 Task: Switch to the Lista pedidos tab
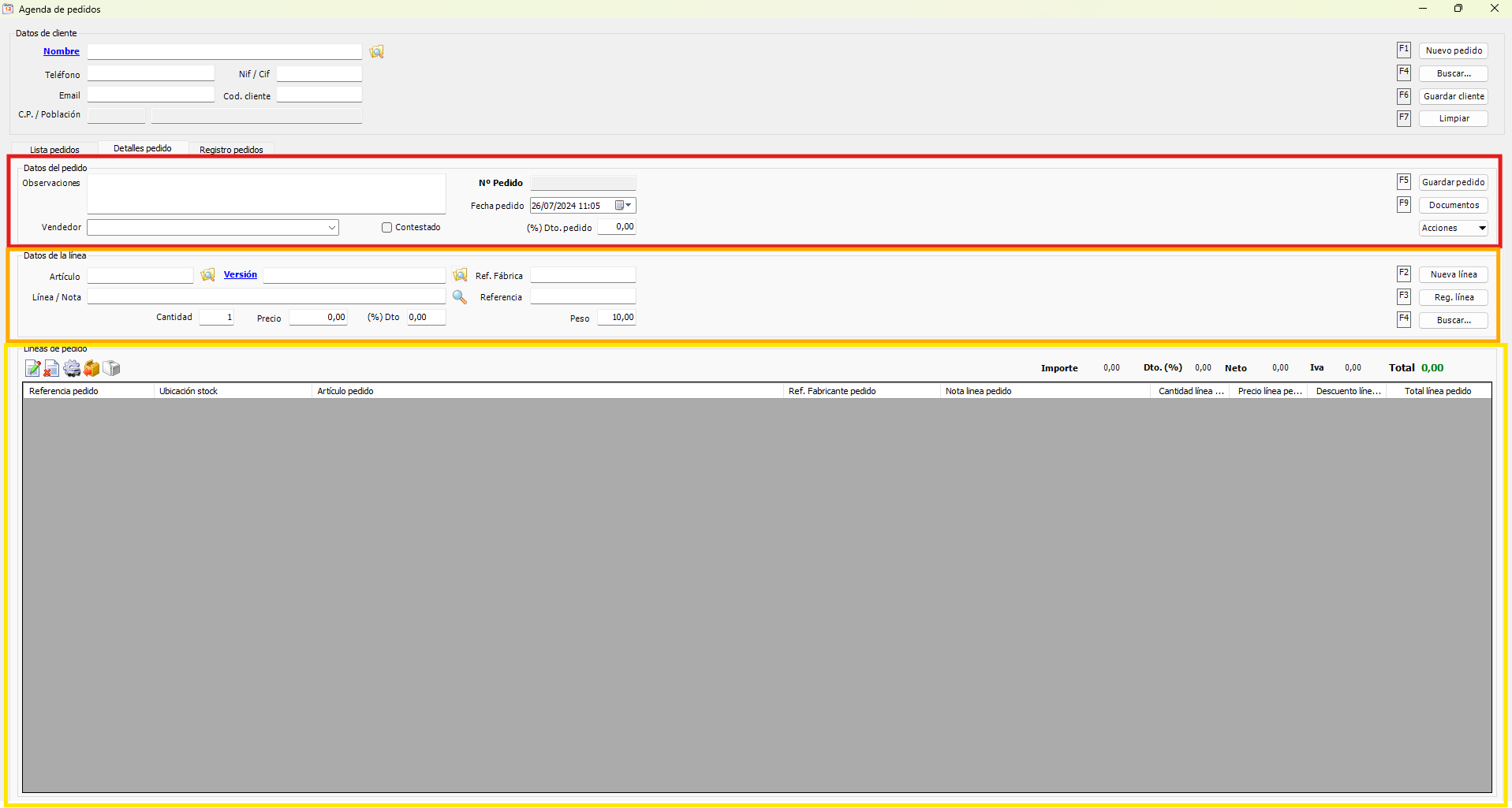(x=54, y=150)
